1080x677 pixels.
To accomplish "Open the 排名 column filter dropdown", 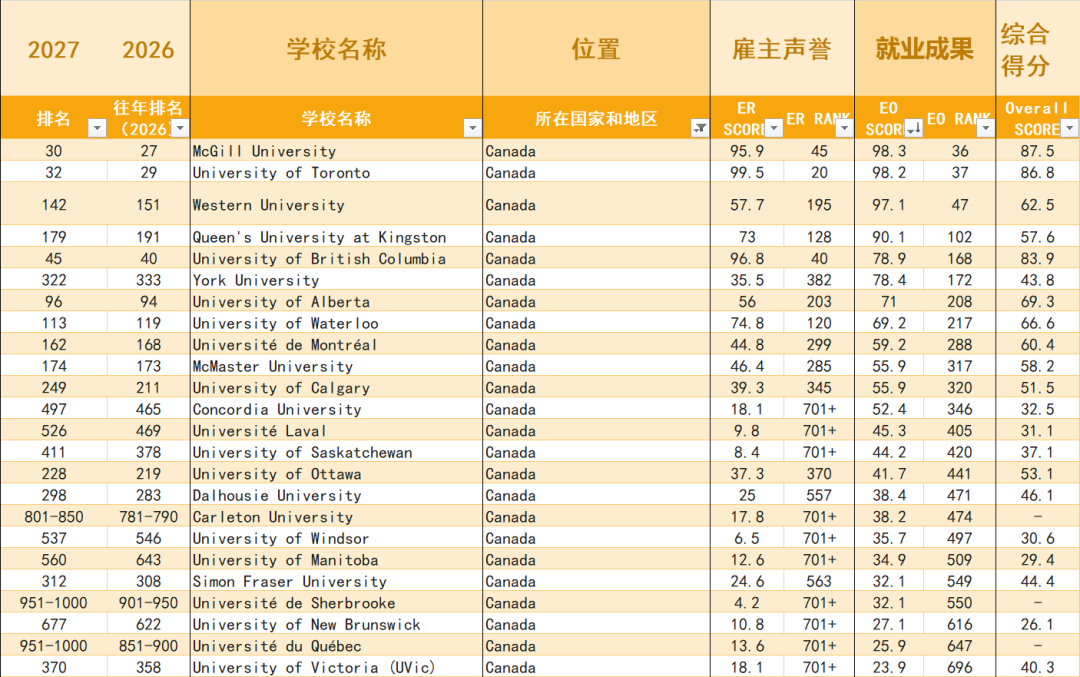I will [97, 128].
